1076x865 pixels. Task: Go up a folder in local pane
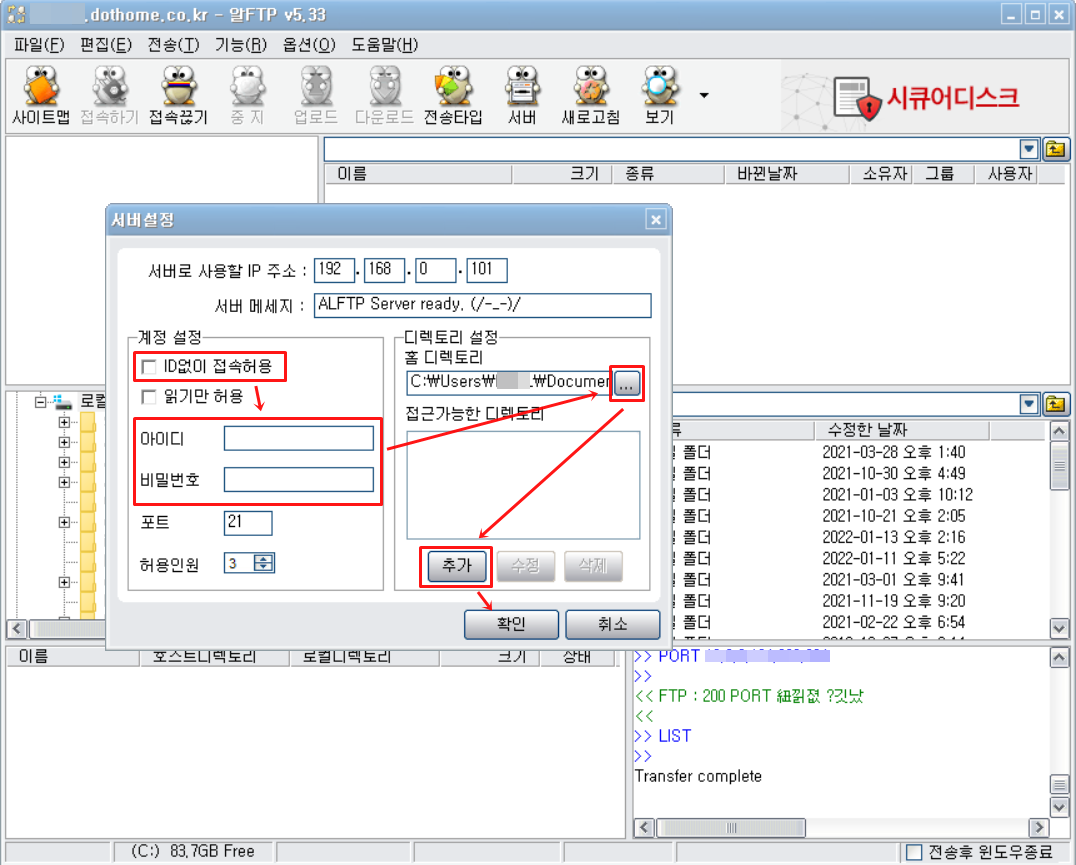[1055, 404]
